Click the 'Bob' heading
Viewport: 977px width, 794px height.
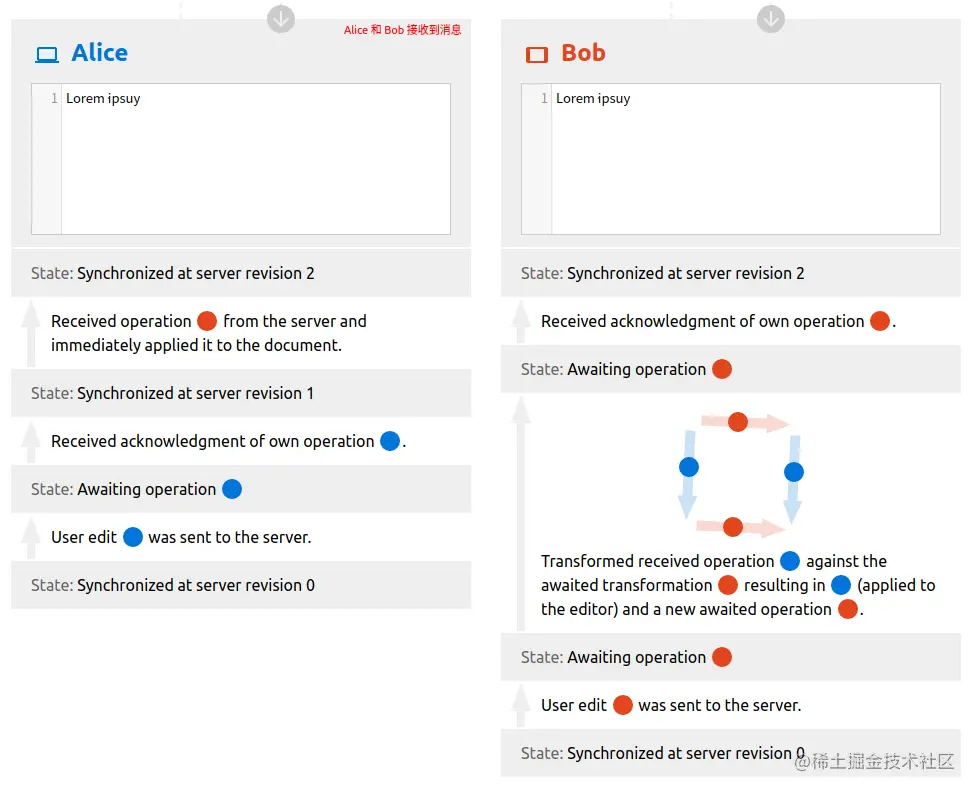click(x=583, y=53)
